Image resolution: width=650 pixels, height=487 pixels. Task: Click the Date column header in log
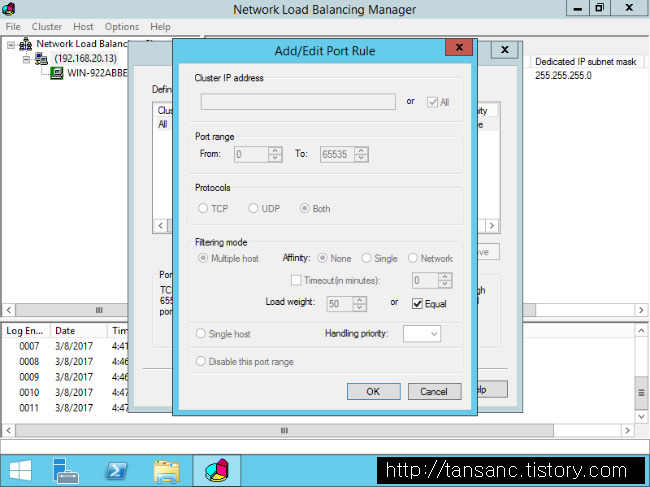tap(78, 330)
